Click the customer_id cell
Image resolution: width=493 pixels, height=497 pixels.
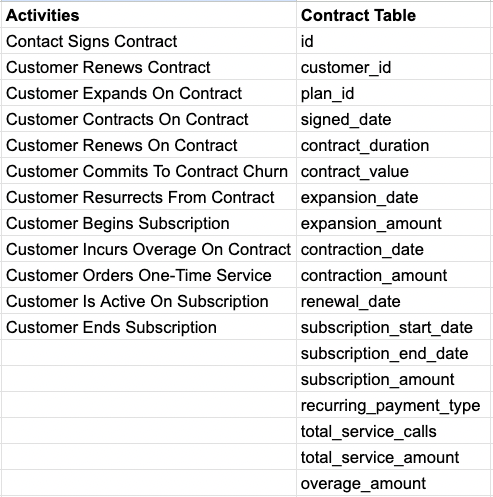(x=393, y=67)
